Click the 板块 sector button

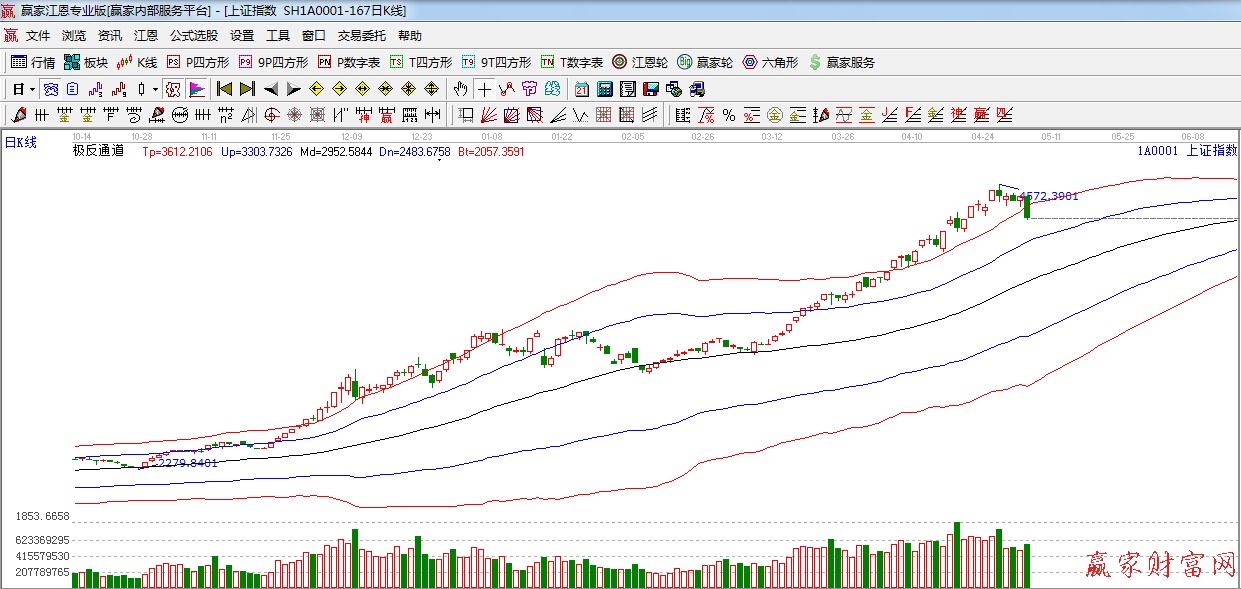point(85,62)
